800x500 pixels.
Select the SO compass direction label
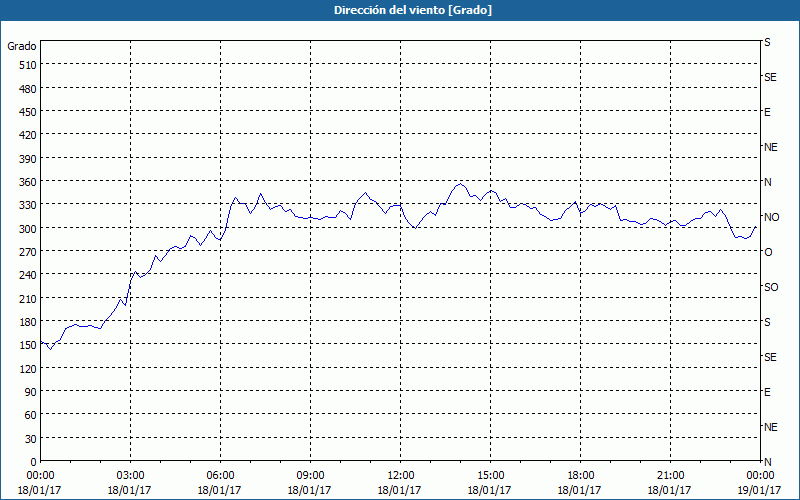pyautogui.click(x=771, y=287)
